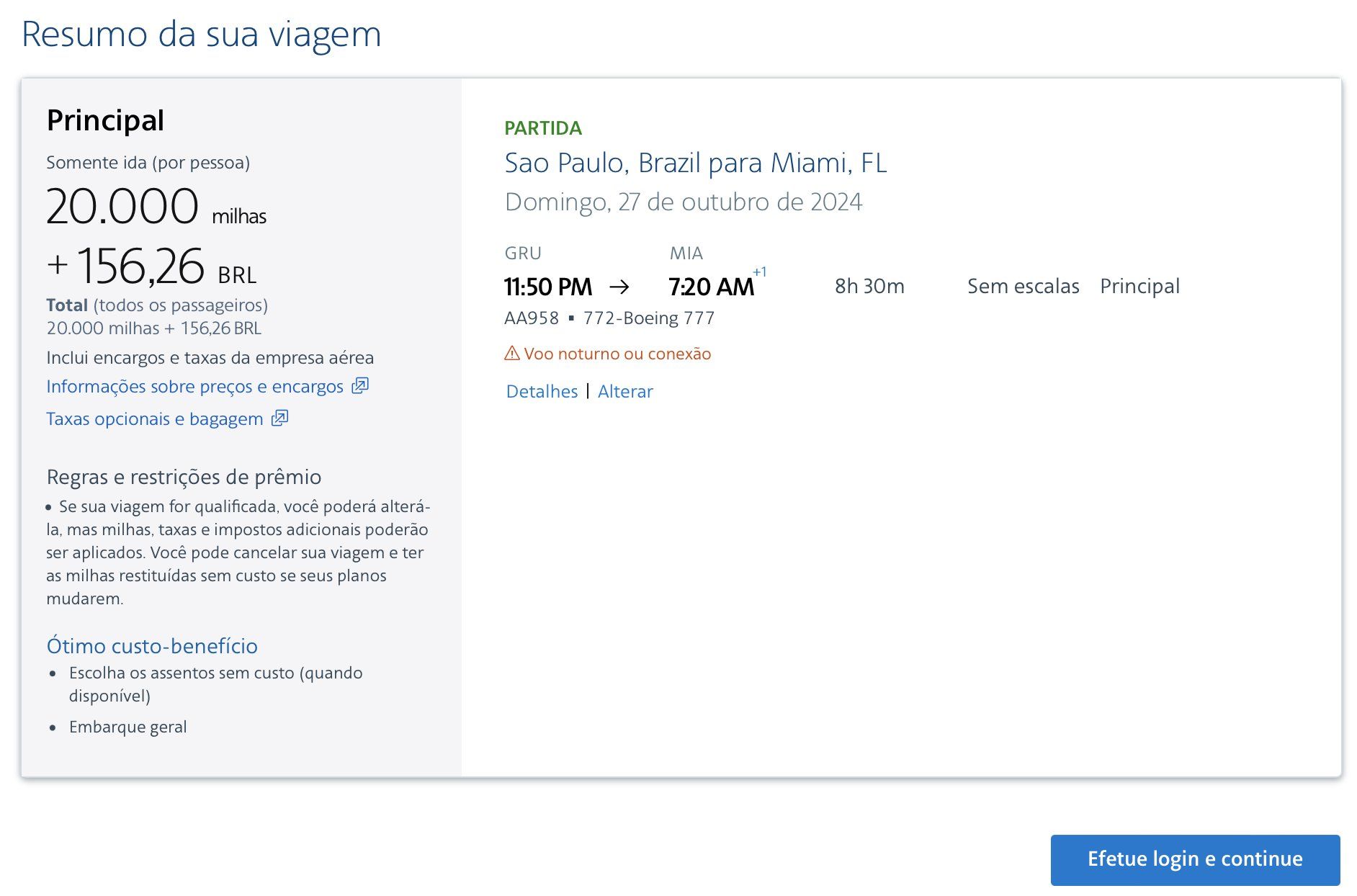The image size is (1357, 896).
Task: Open Taxas opcionais e bagagem link
Action: click(x=154, y=419)
